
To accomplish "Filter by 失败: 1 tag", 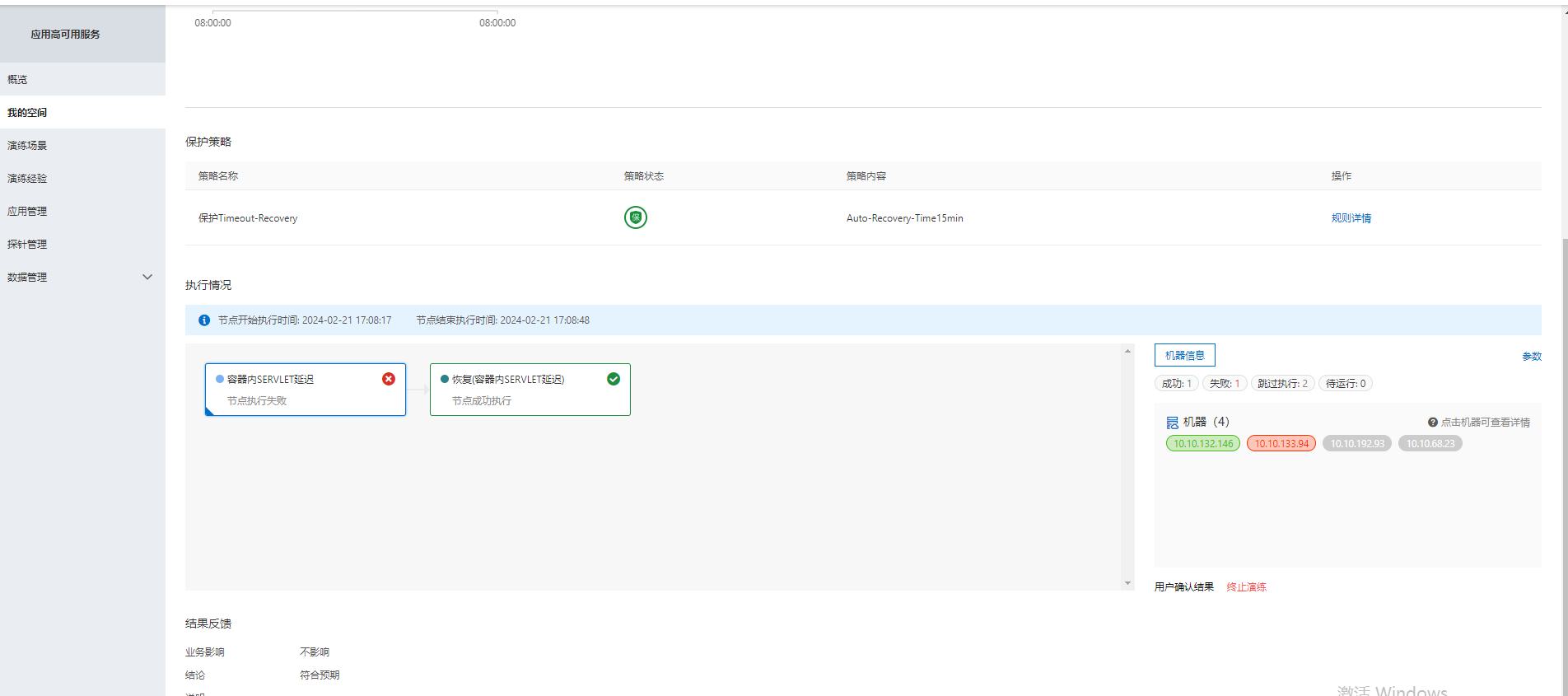I will [x=1225, y=384].
